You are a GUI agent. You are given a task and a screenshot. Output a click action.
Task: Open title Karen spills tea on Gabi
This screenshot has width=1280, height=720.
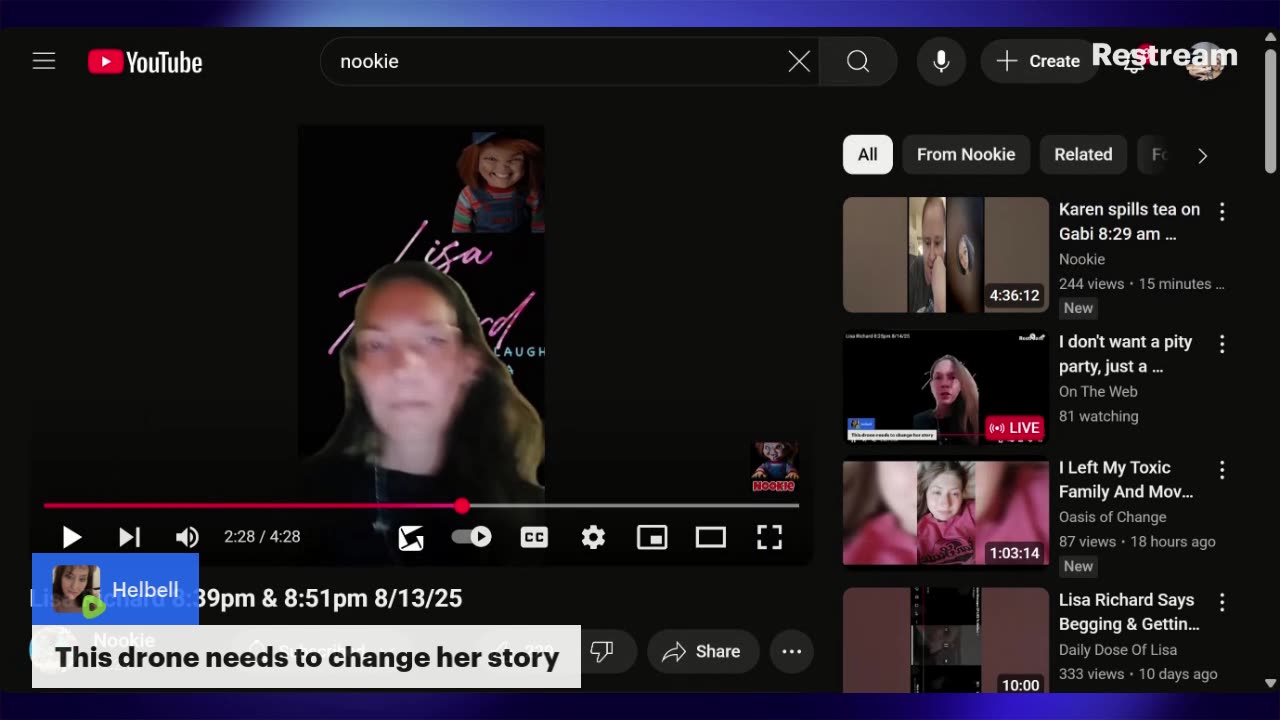tap(1129, 221)
